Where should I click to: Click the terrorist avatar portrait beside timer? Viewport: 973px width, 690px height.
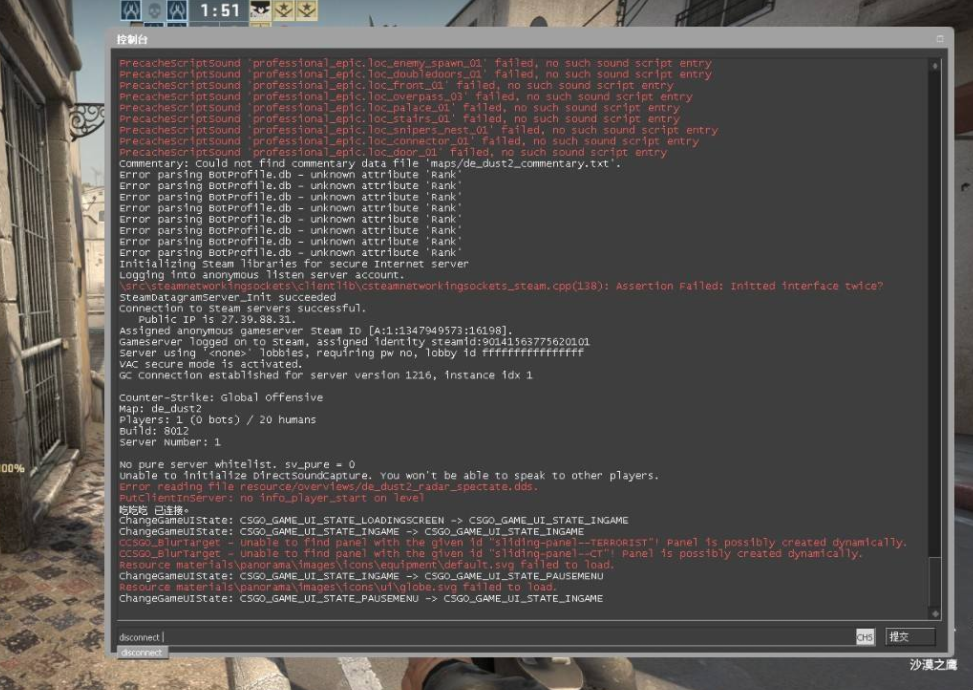click(x=261, y=9)
